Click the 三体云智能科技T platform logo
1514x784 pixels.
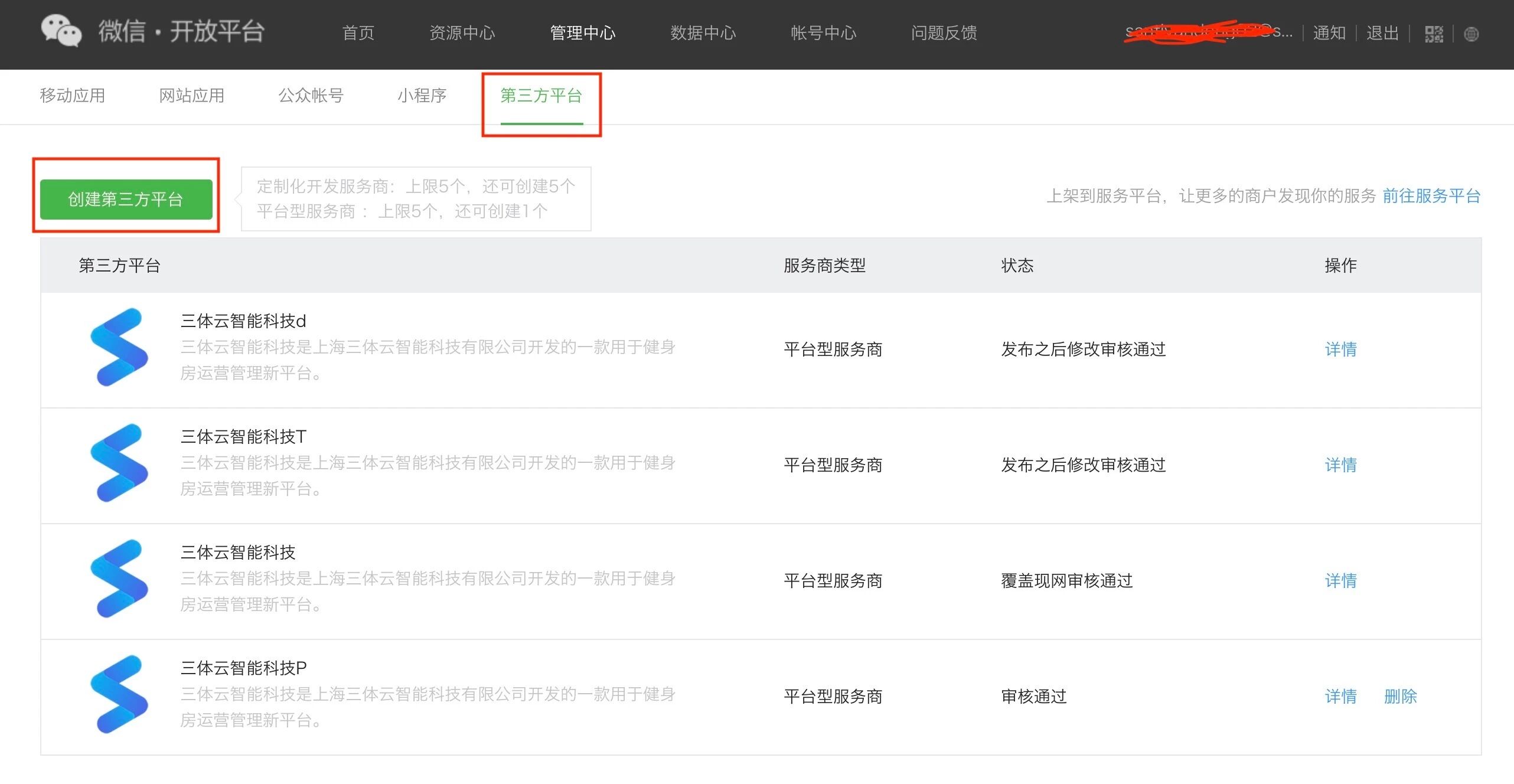pyautogui.click(x=119, y=463)
